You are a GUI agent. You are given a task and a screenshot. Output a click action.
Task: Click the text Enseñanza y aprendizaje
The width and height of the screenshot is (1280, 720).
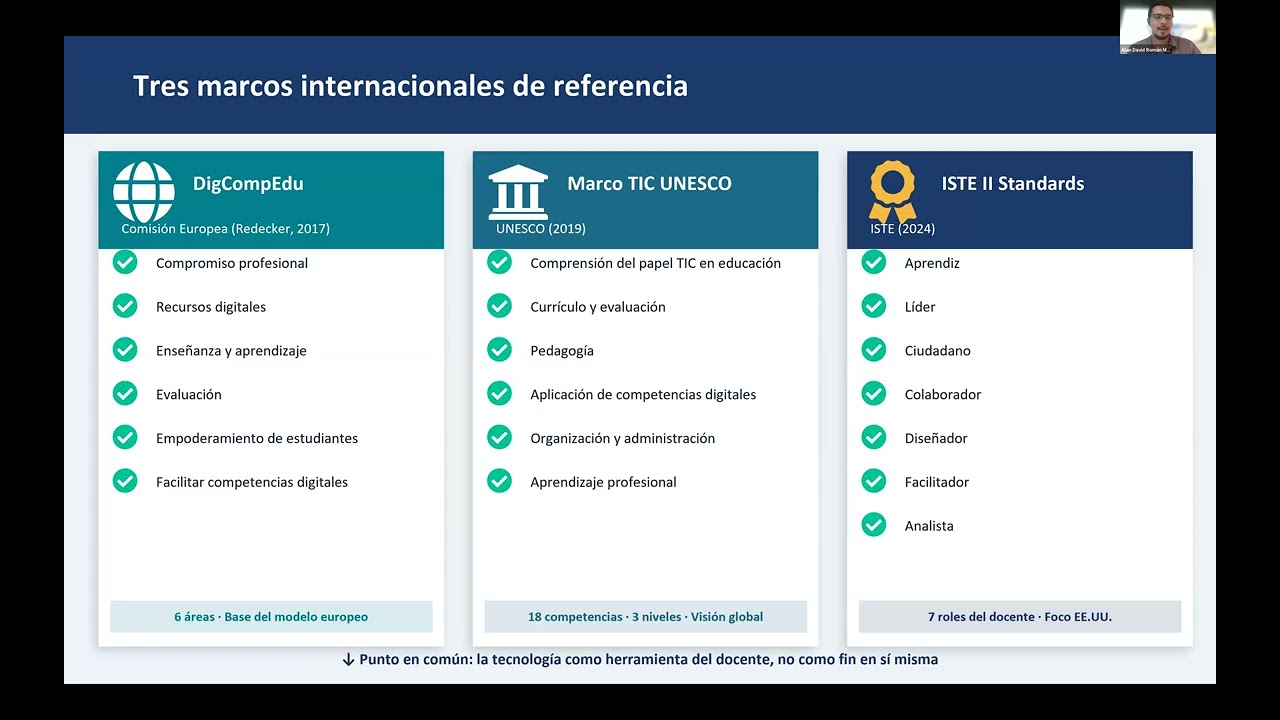[x=231, y=351]
